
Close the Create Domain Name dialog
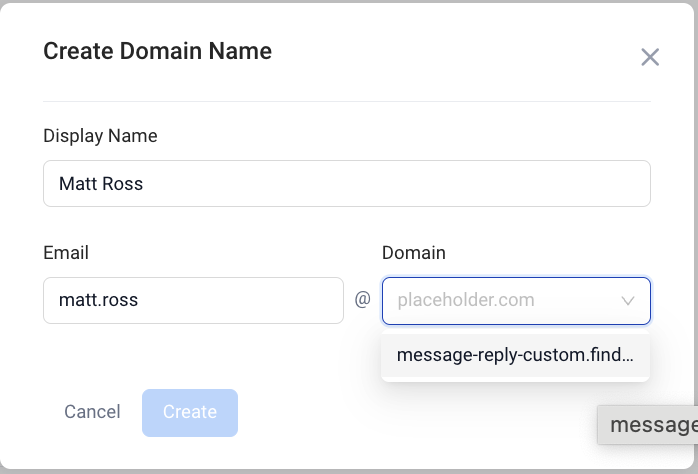click(650, 57)
